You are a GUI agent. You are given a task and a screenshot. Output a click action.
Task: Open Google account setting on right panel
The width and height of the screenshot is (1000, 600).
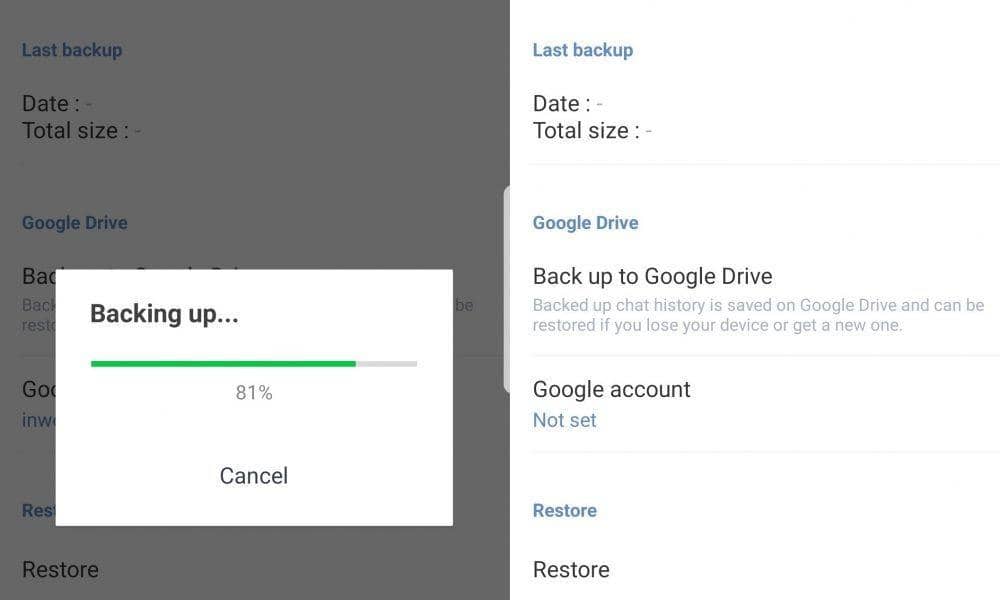point(611,389)
